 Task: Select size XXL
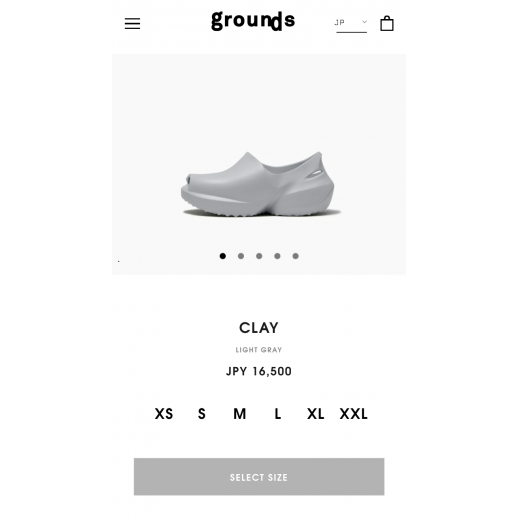(353, 414)
